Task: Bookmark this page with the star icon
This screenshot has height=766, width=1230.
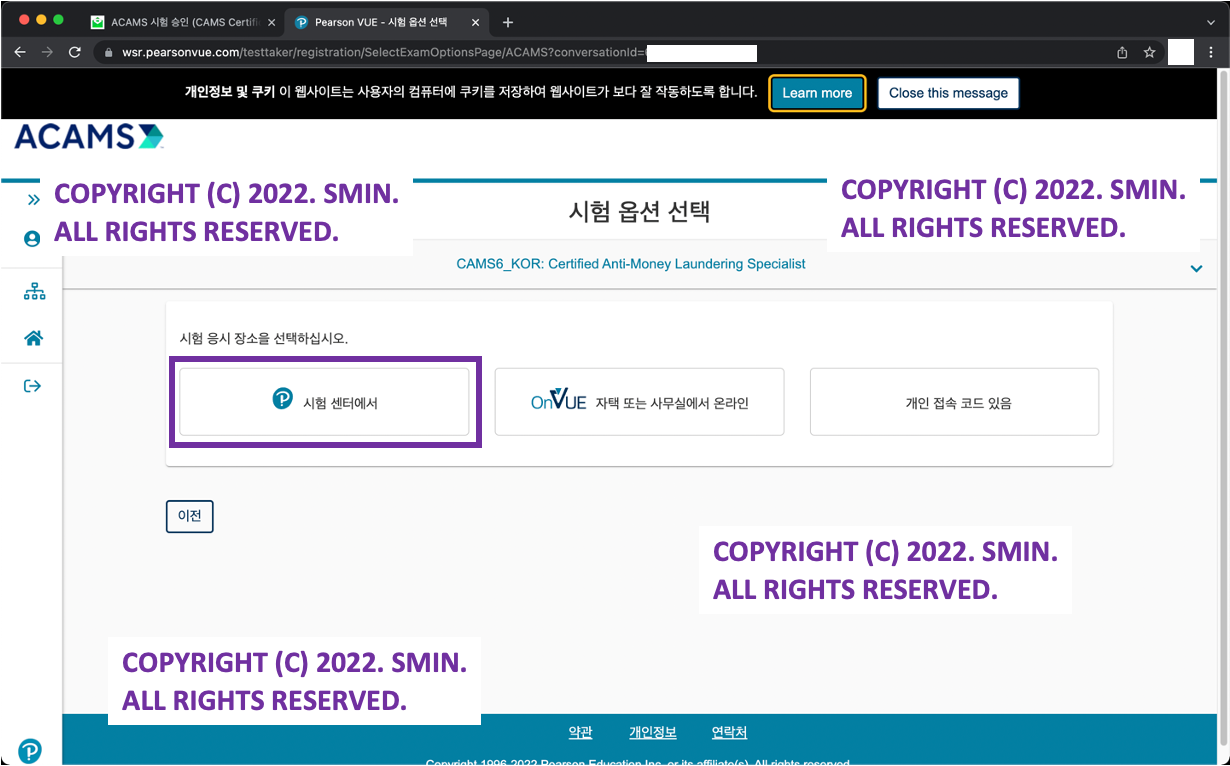Action: tap(1150, 52)
